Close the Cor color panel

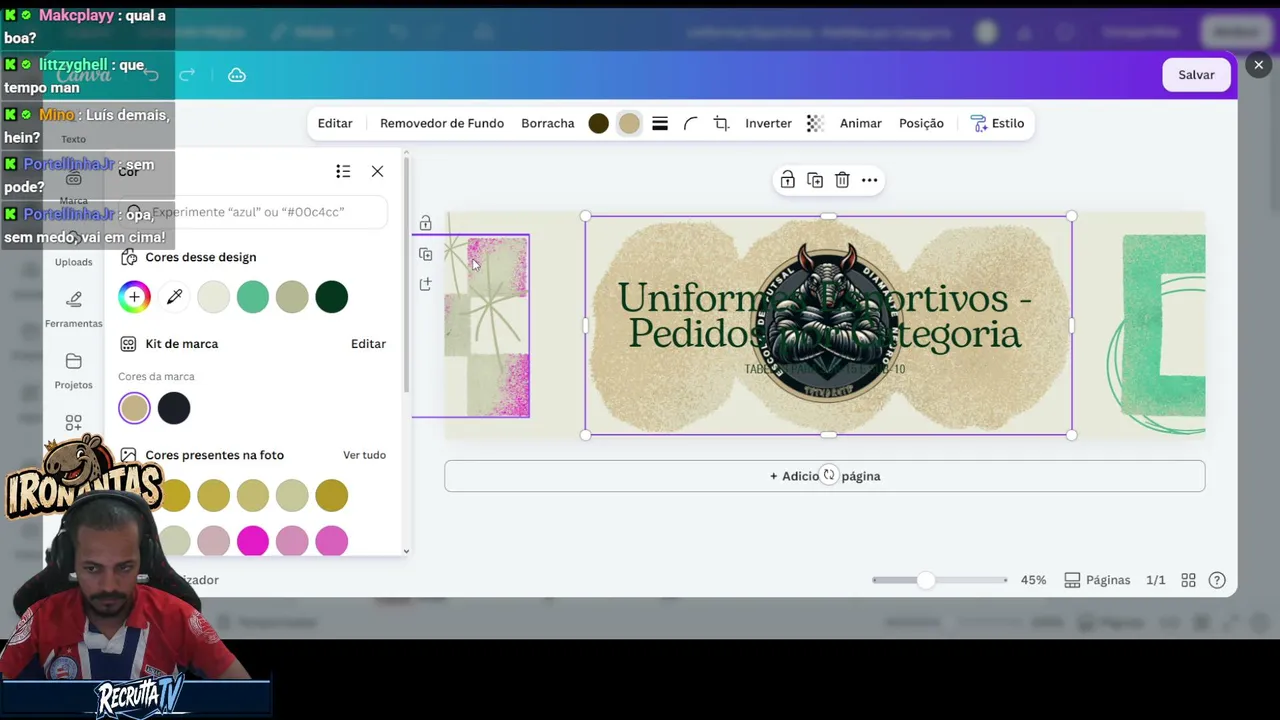pos(377,171)
